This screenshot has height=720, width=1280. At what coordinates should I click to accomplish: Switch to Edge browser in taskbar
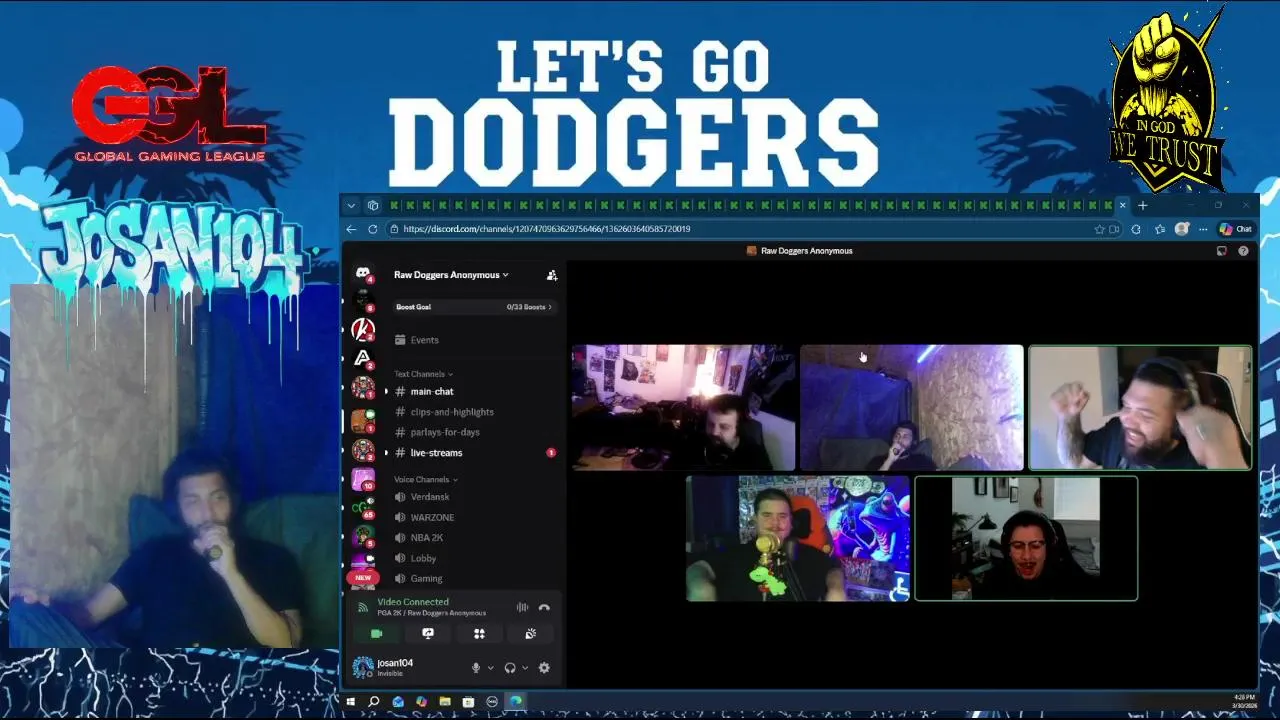click(x=515, y=702)
